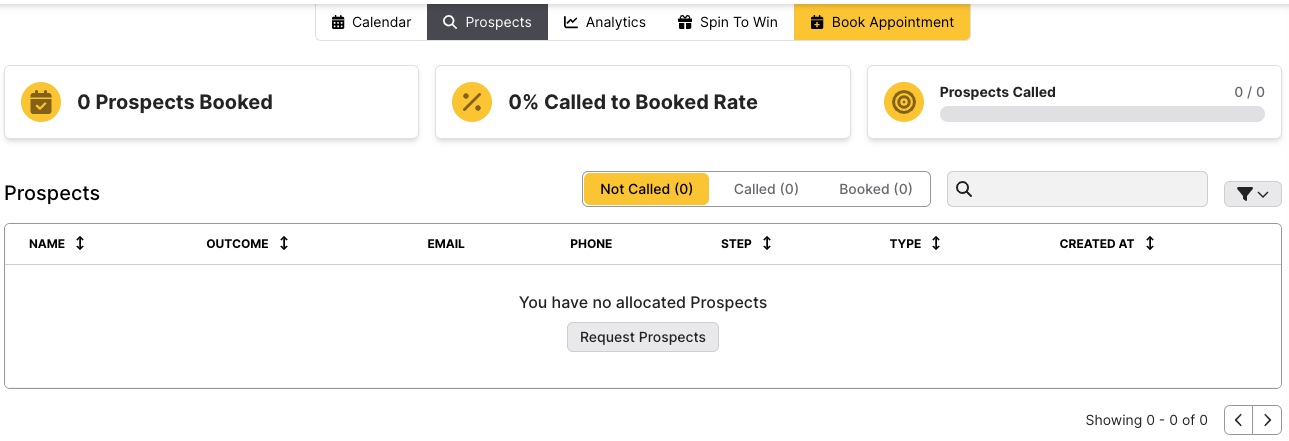Image resolution: width=1289 pixels, height=441 pixels.
Task: Click the Prospects Called progress bar
Action: 1102,114
